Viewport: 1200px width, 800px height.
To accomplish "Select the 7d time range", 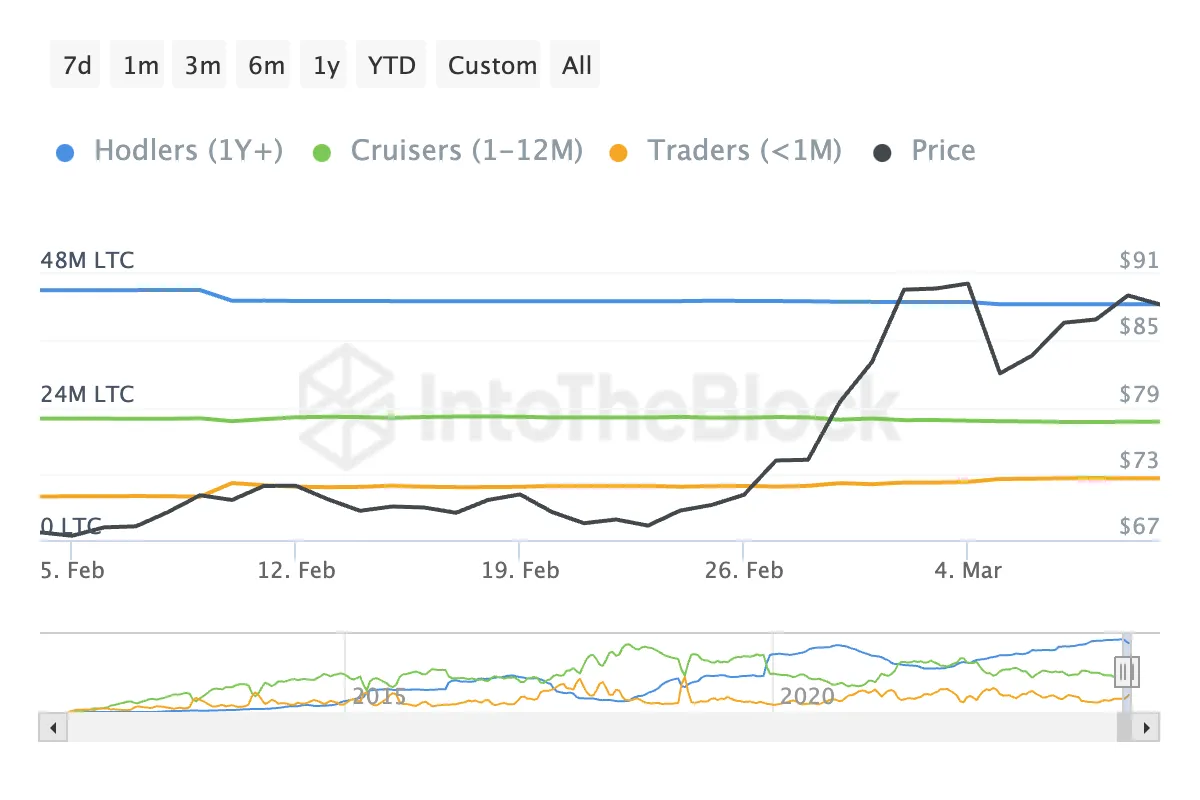I will click(76, 66).
